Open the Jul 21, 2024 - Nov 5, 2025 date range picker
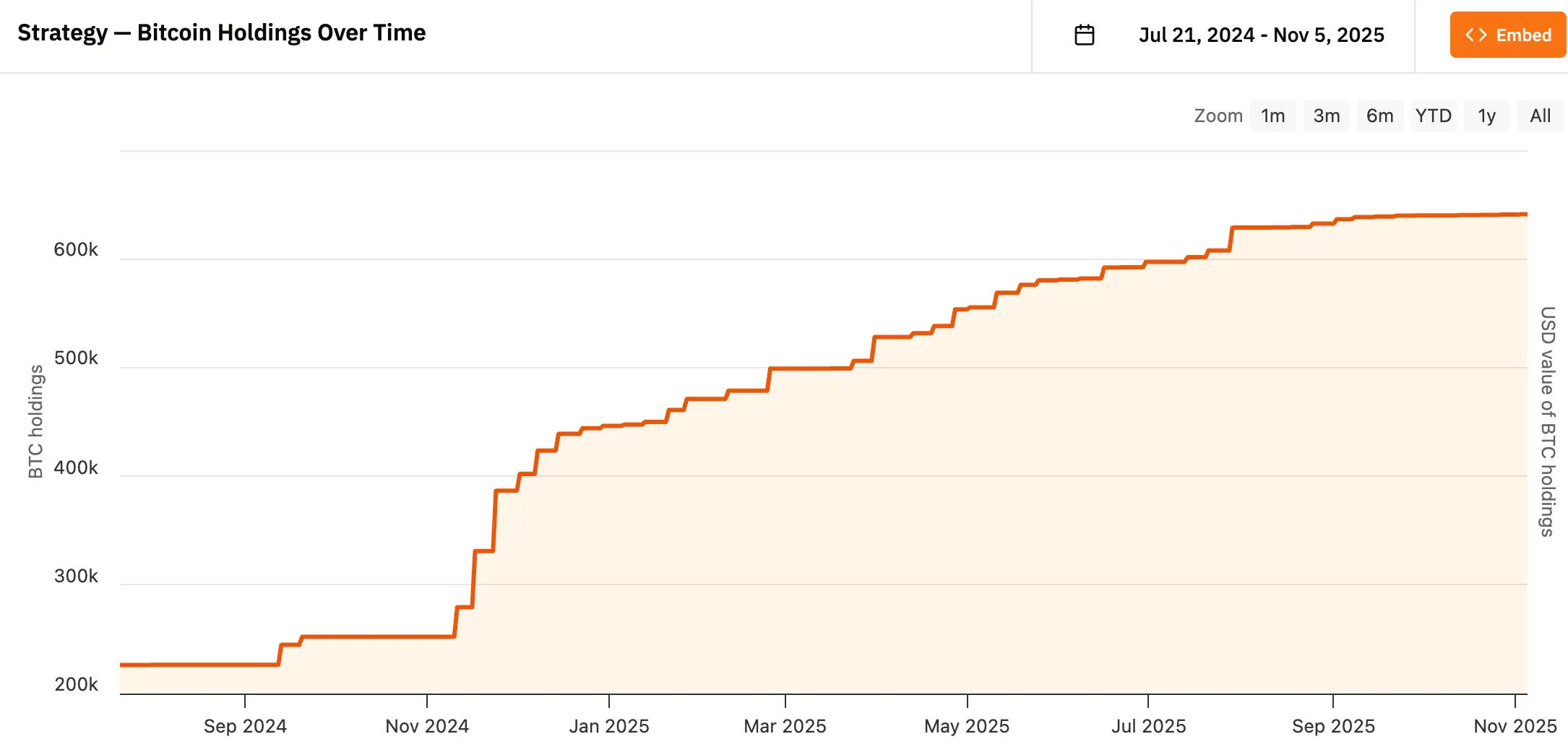The width and height of the screenshot is (1568, 747). 1261,35
